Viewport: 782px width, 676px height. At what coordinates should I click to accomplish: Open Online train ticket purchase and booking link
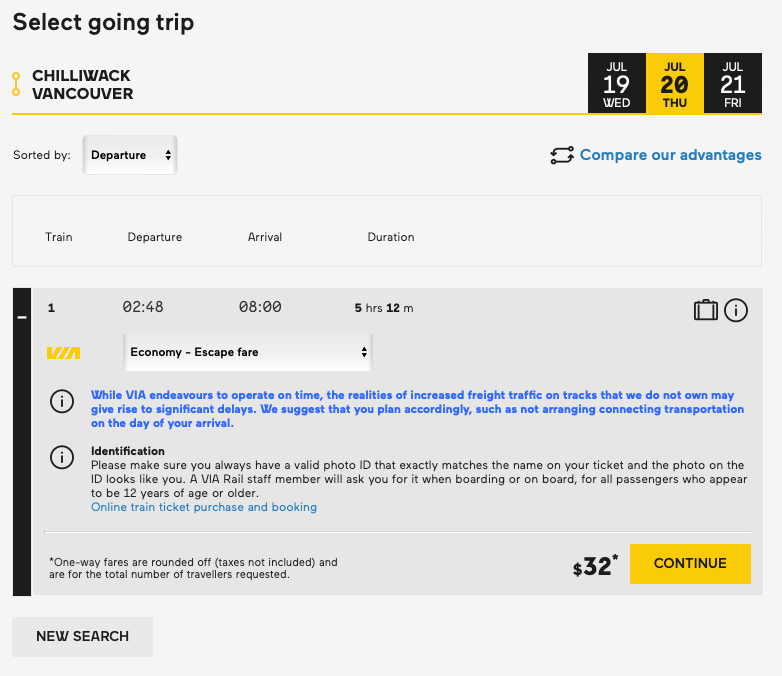click(204, 507)
